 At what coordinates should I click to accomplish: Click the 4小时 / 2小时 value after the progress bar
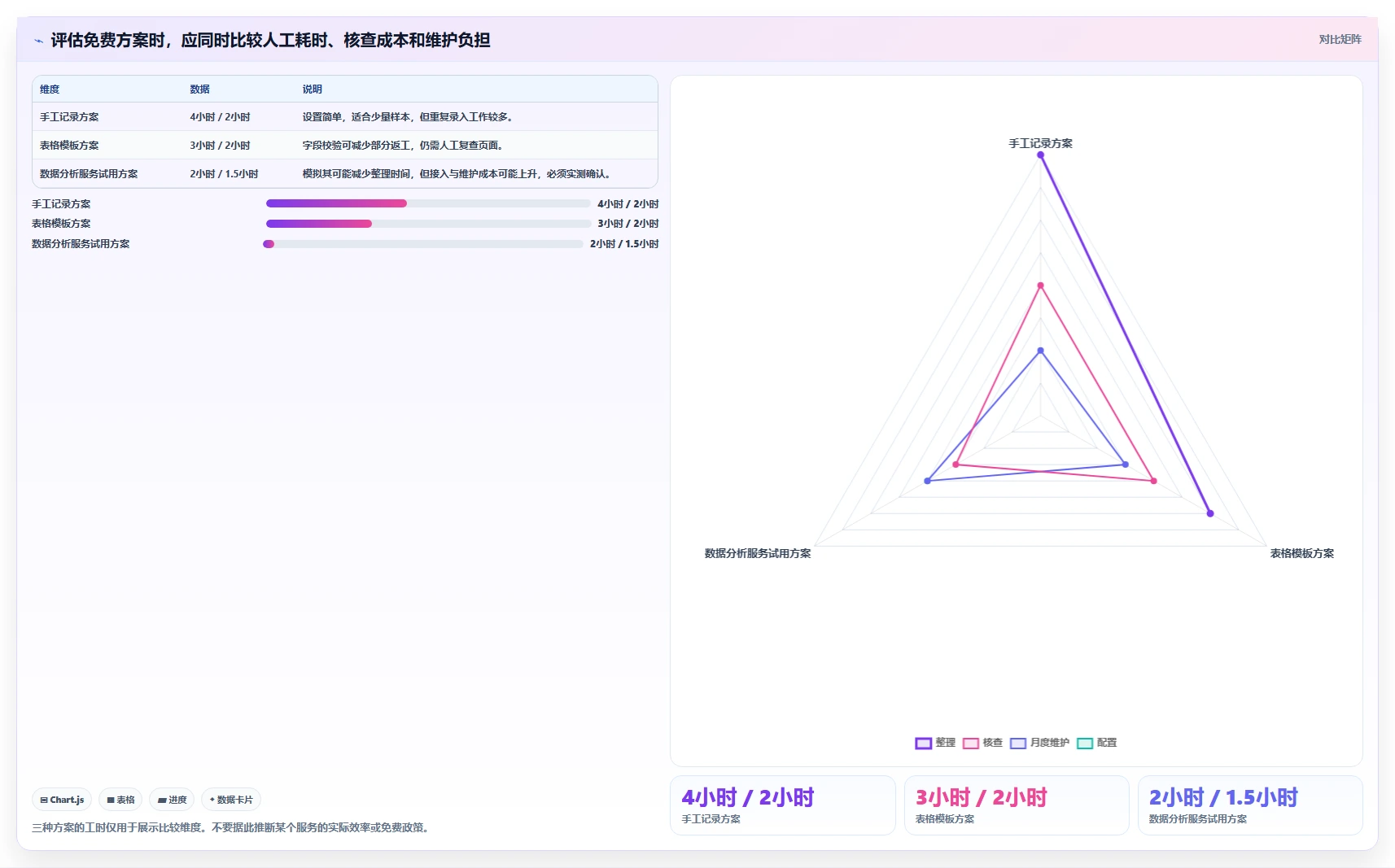point(628,204)
